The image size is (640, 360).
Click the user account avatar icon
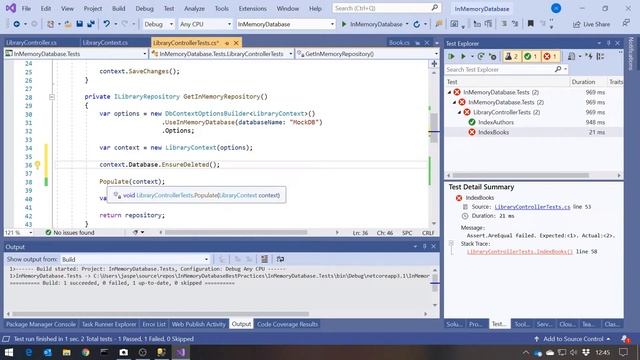[556, 8]
